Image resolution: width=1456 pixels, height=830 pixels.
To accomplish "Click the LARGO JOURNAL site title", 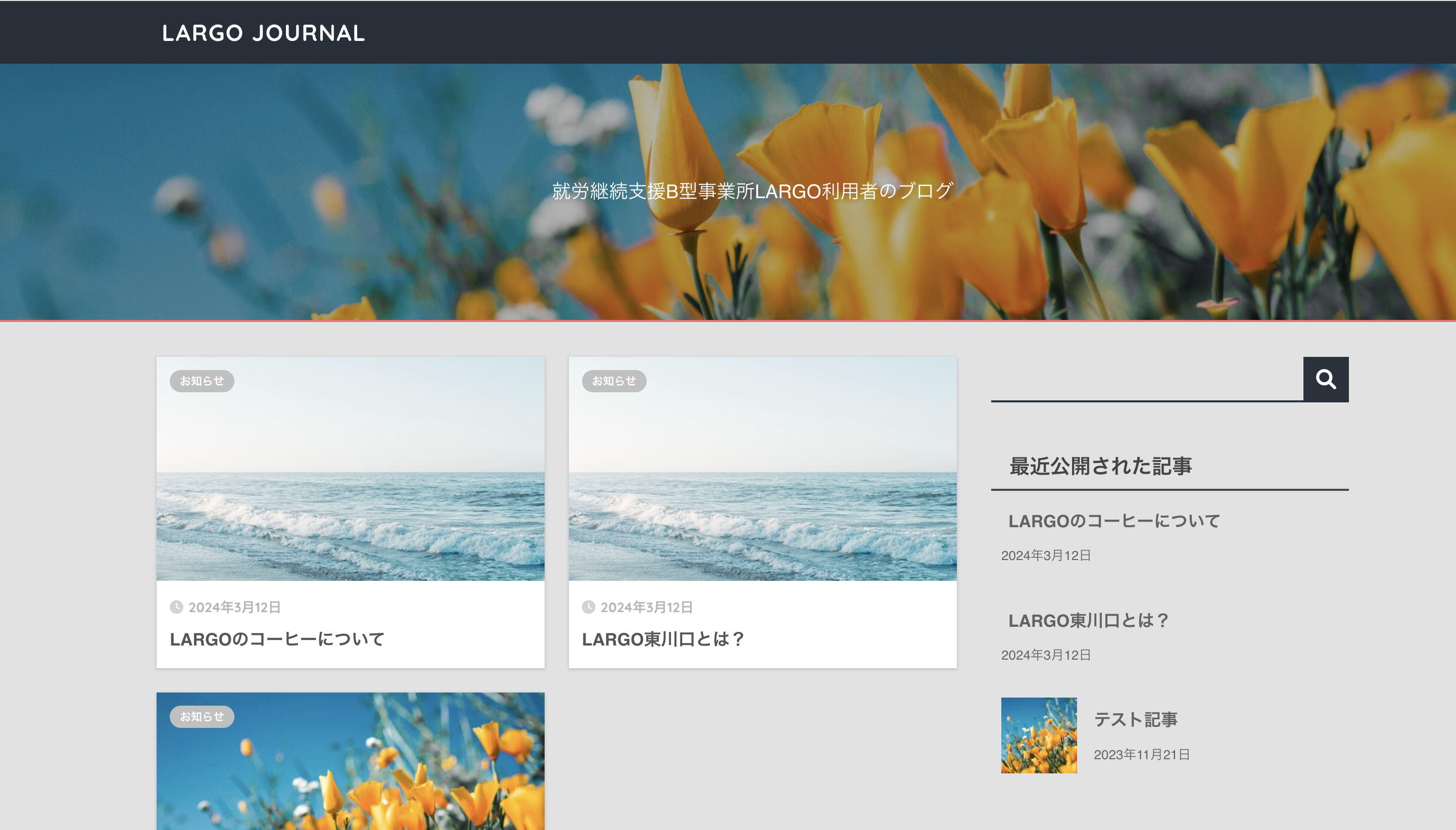I will 263,33.
